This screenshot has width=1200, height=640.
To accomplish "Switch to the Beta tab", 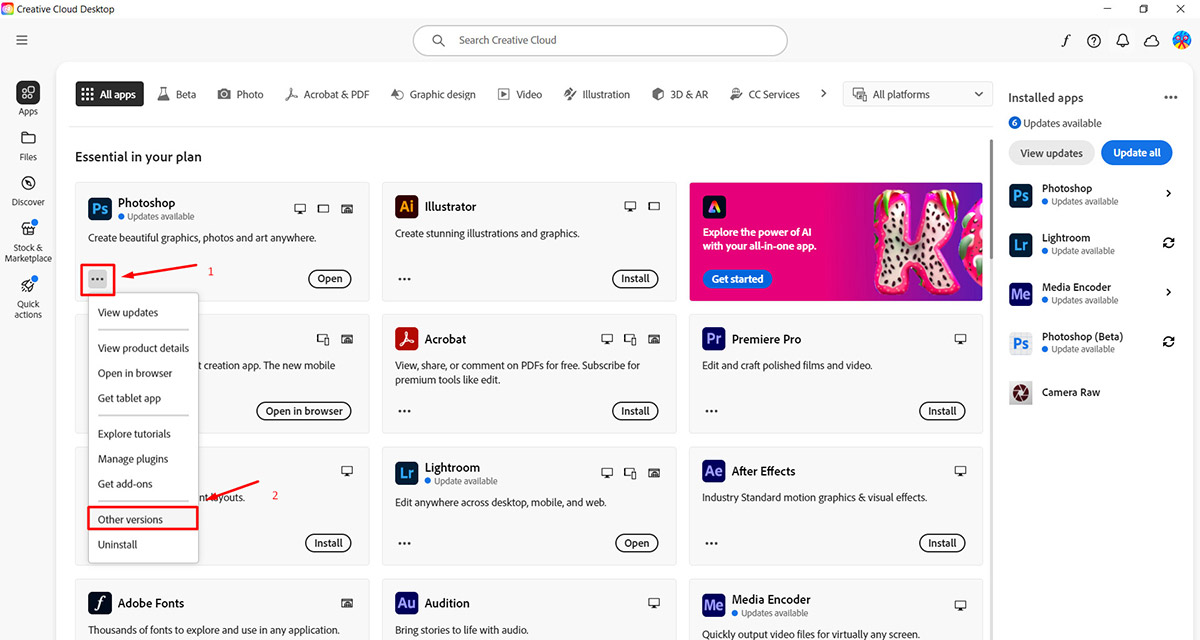I will pyautogui.click(x=177, y=94).
